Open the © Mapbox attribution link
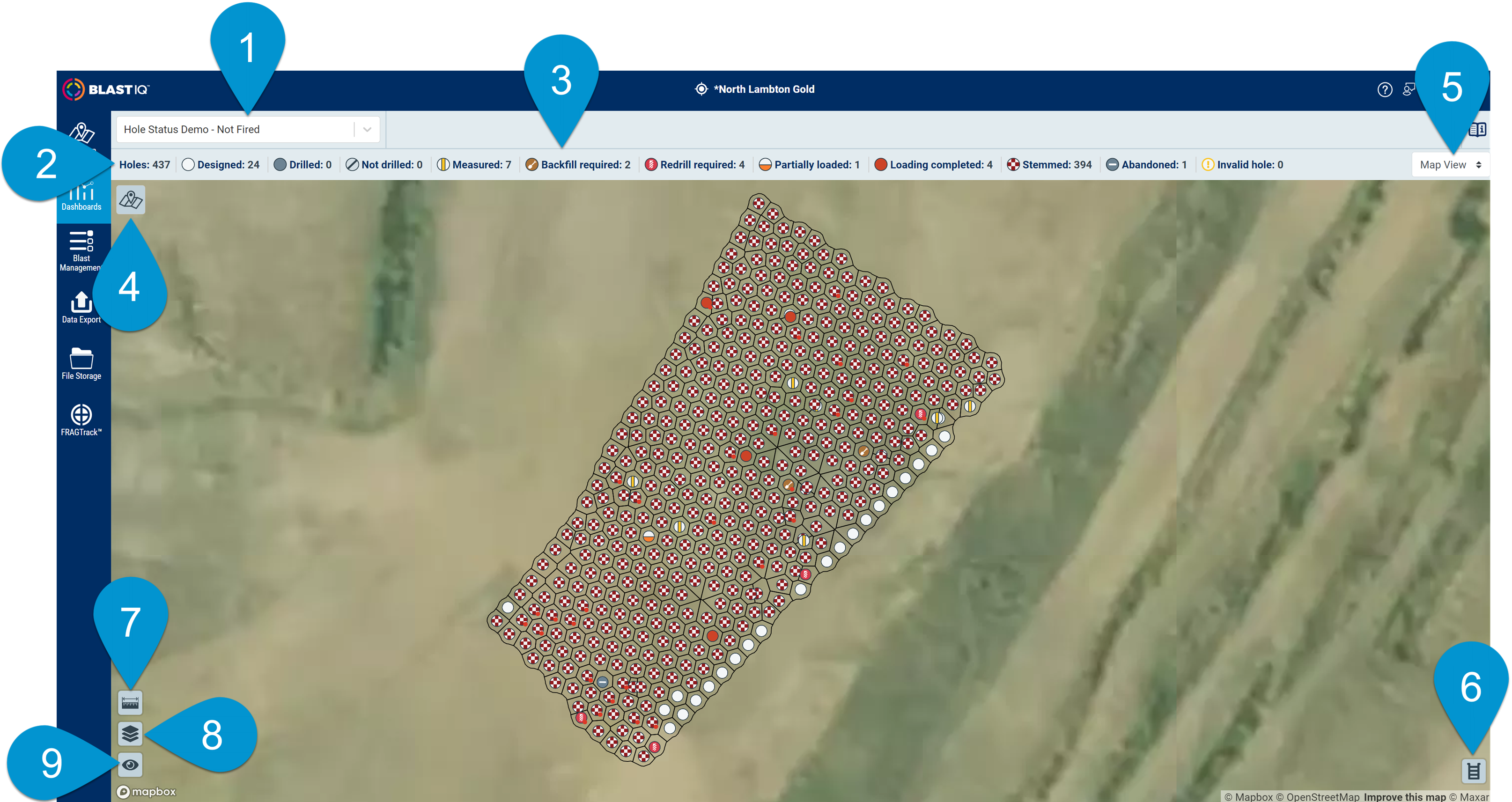 [1248, 797]
